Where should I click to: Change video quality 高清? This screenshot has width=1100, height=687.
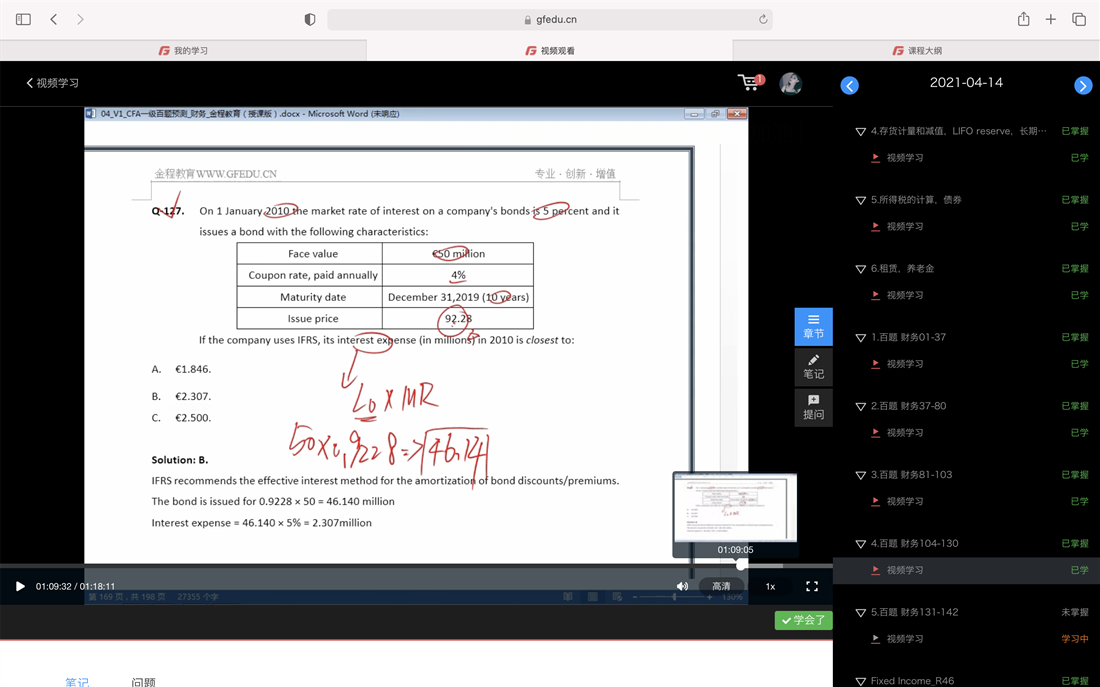coord(721,587)
